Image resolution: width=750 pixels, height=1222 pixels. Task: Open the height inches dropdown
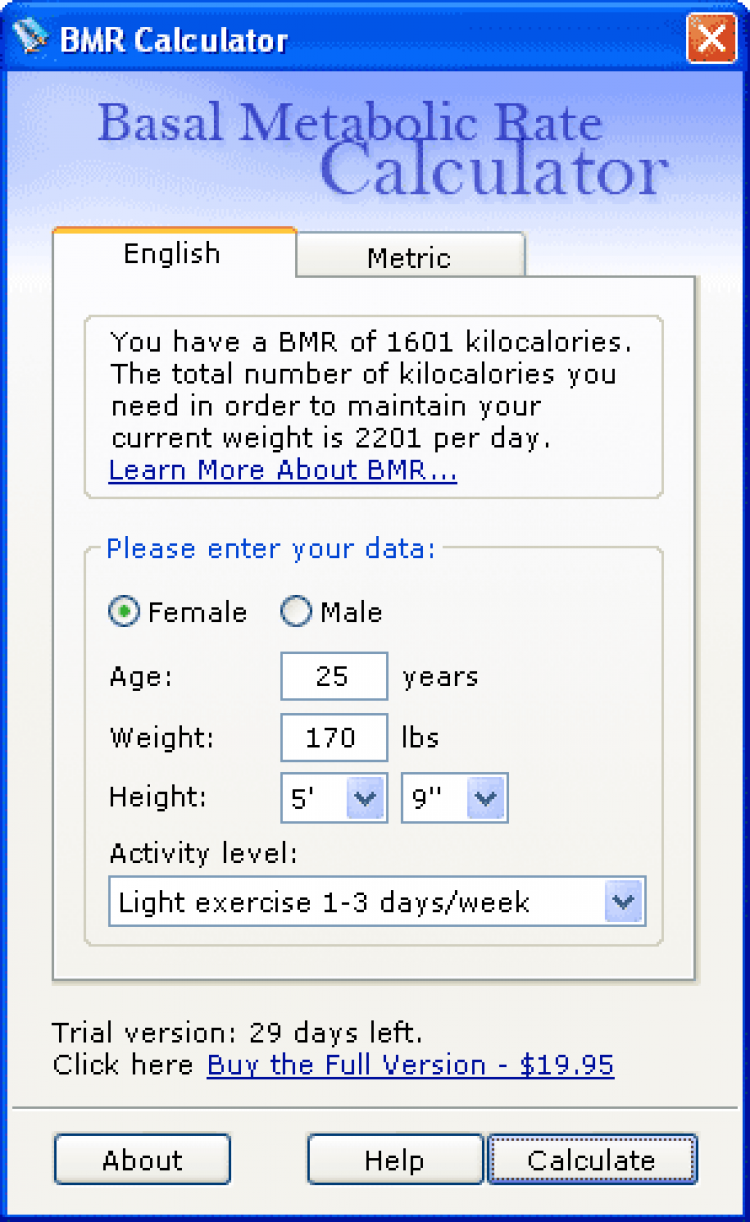[485, 800]
